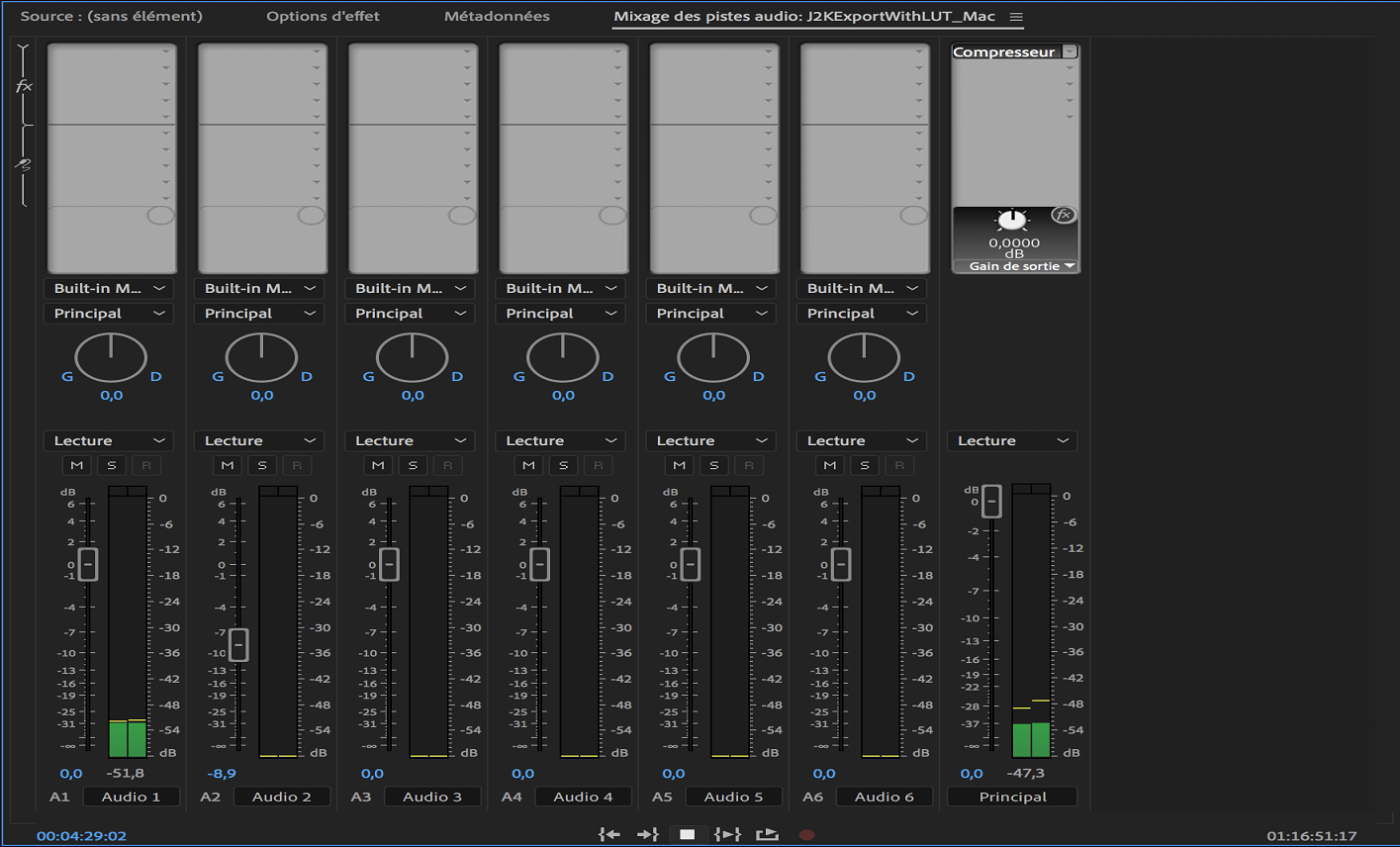Image resolution: width=1400 pixels, height=847 pixels.
Task: Open Audio 2 Principal output dropdown
Action: click(259, 313)
